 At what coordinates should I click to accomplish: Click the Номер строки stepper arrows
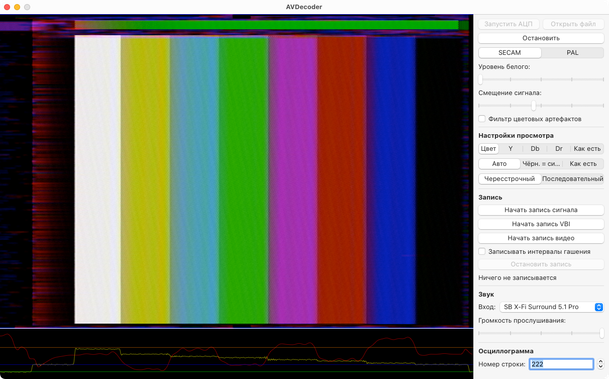click(600, 364)
